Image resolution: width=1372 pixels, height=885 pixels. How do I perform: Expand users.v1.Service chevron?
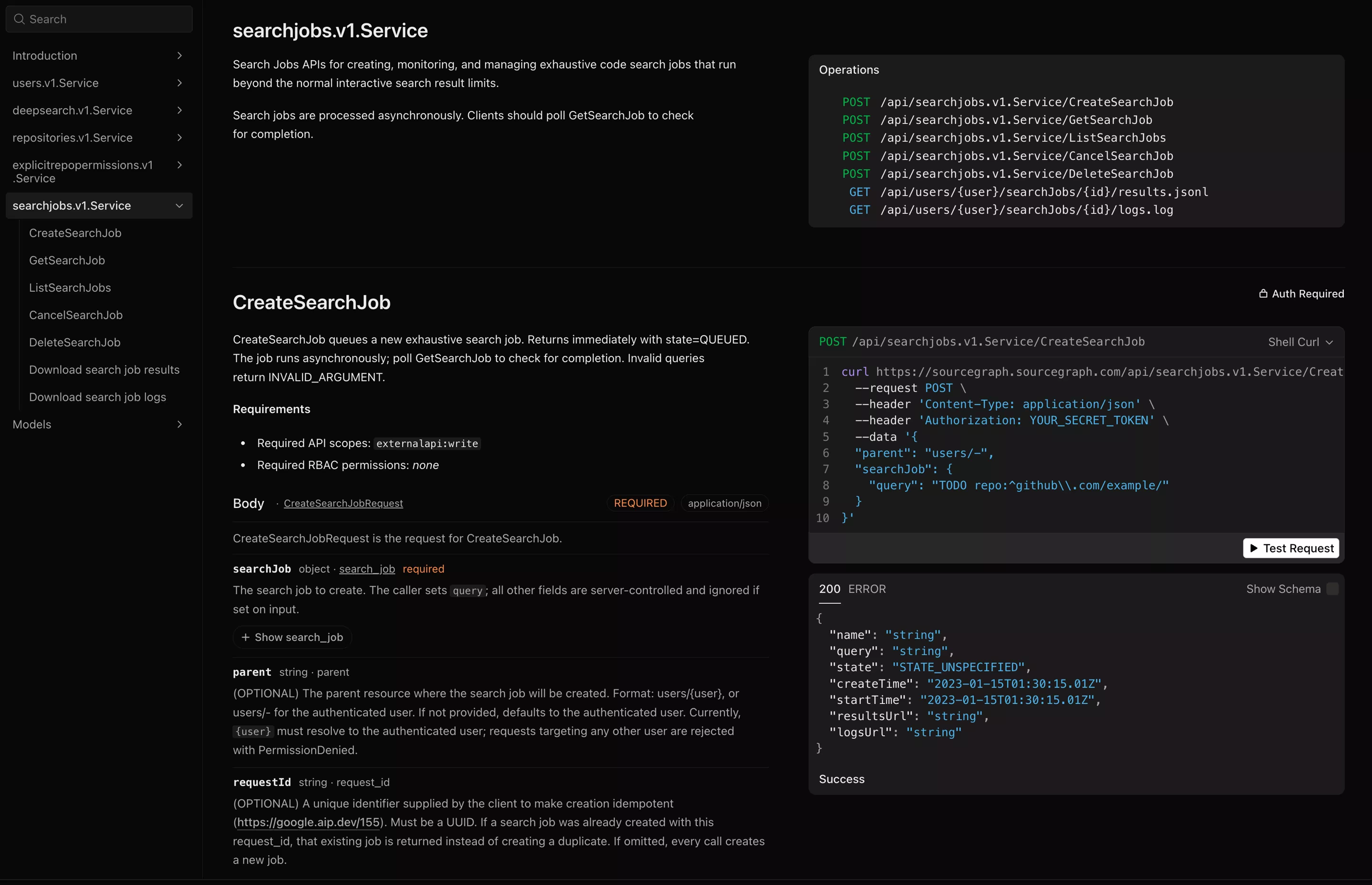point(179,83)
